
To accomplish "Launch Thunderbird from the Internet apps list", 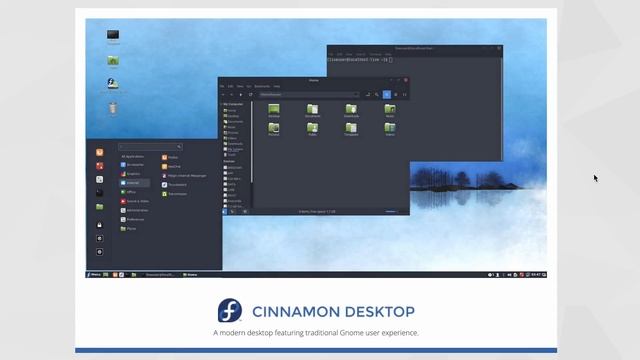I will (x=174, y=184).
